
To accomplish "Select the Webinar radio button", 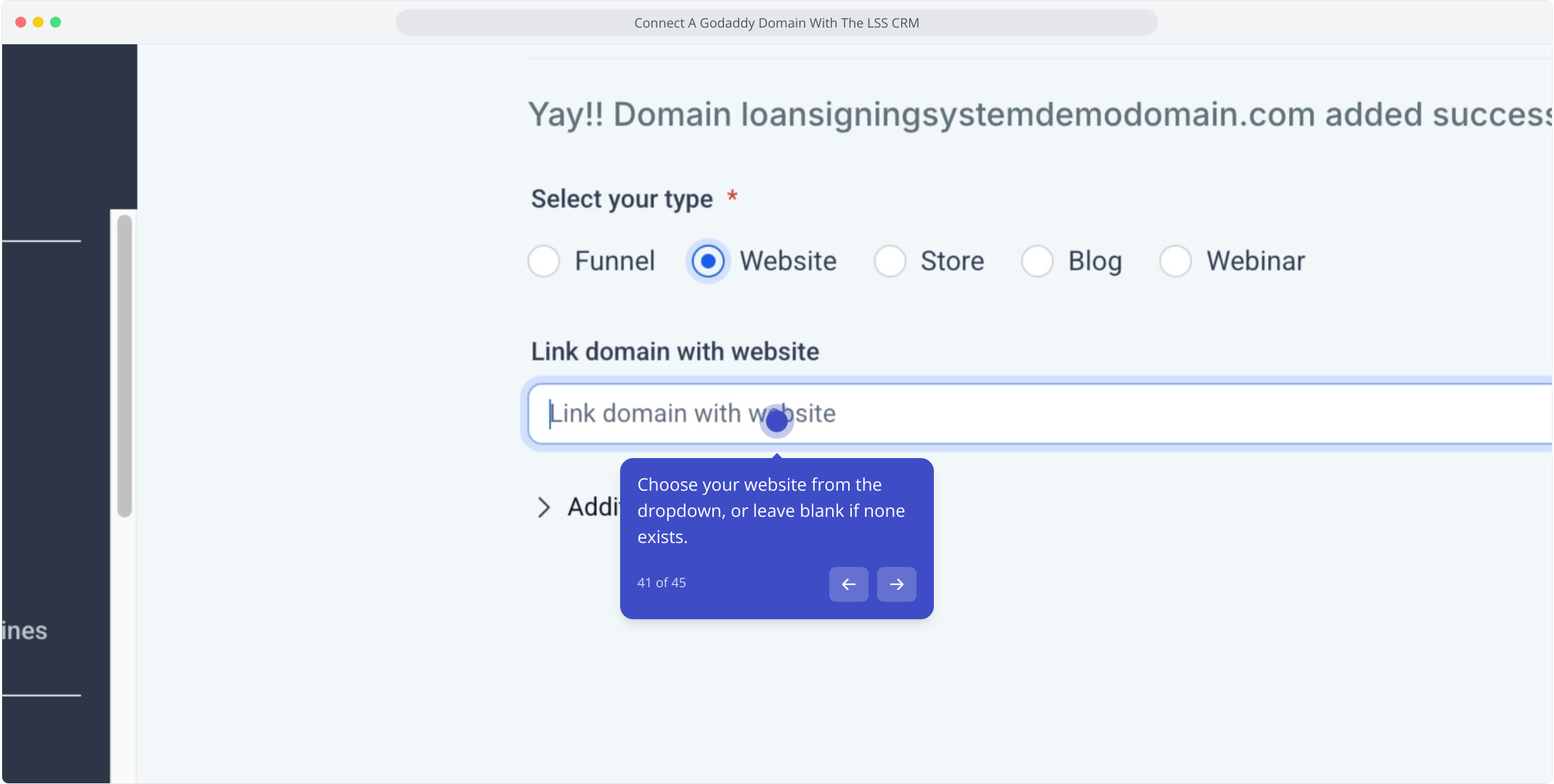I will [1176, 261].
